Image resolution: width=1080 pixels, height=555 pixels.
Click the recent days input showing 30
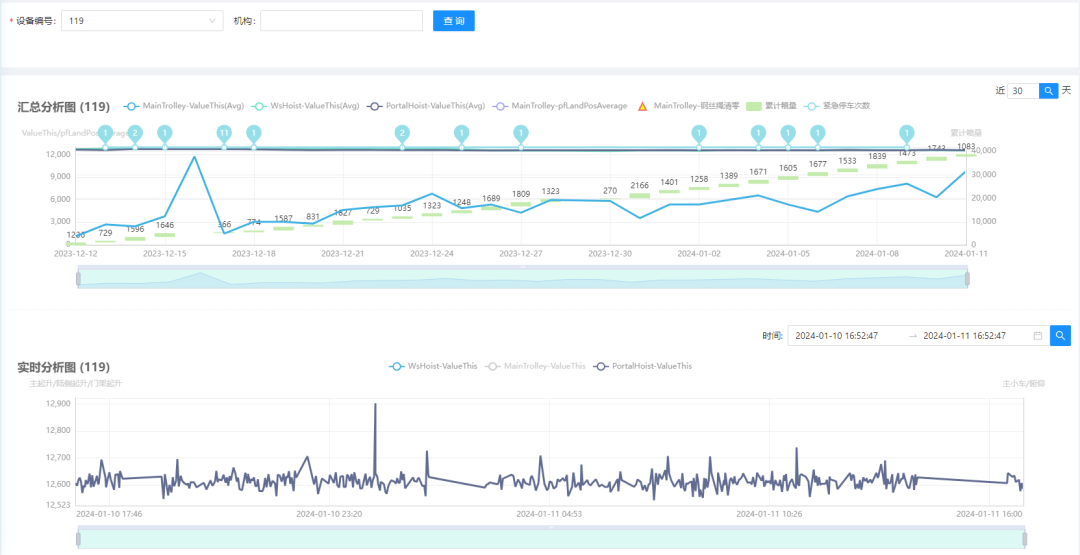(1023, 90)
